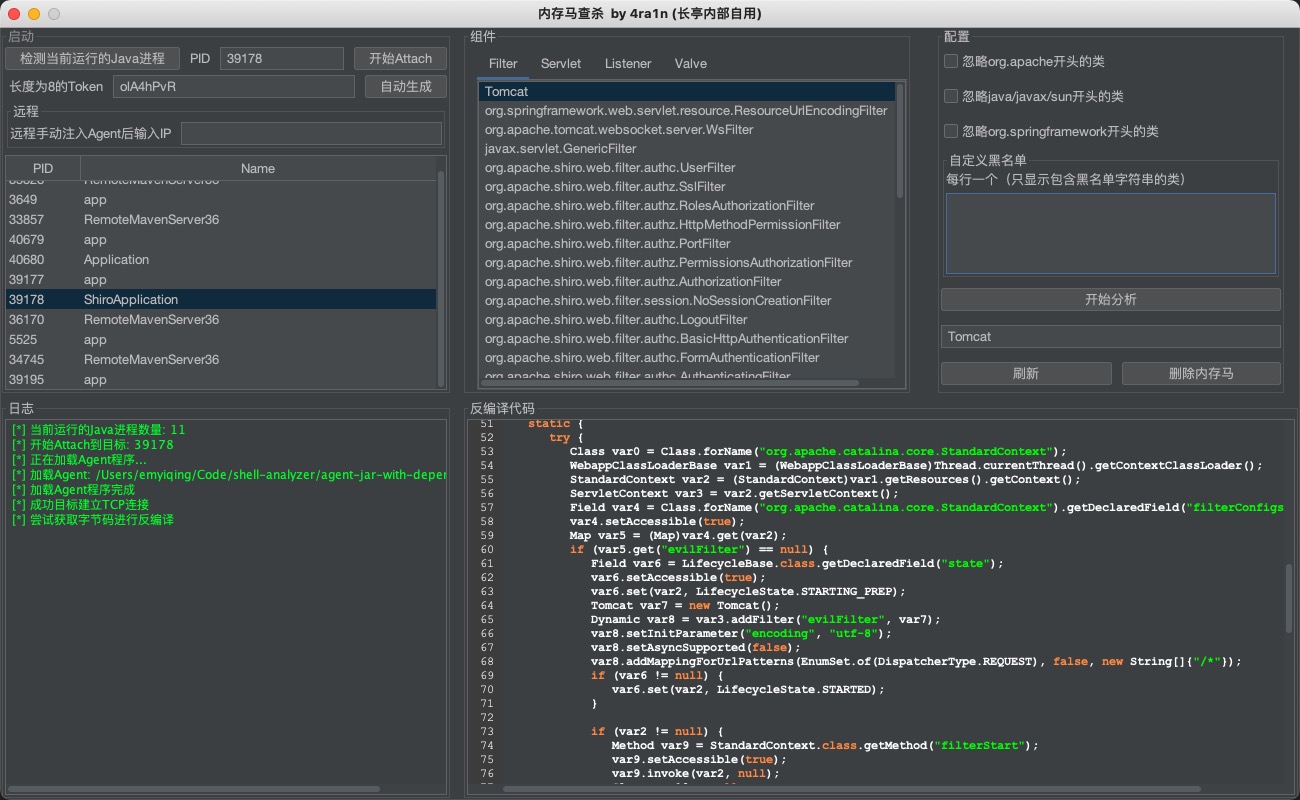Select the process row with PID 39195
Image resolution: width=1300 pixels, height=800 pixels.
click(221, 379)
